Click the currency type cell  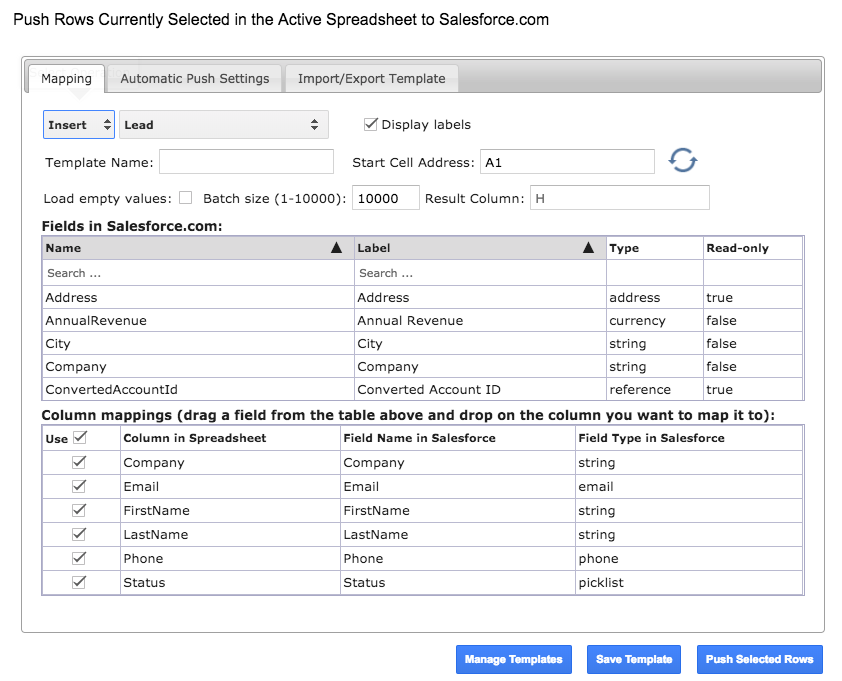(655, 321)
